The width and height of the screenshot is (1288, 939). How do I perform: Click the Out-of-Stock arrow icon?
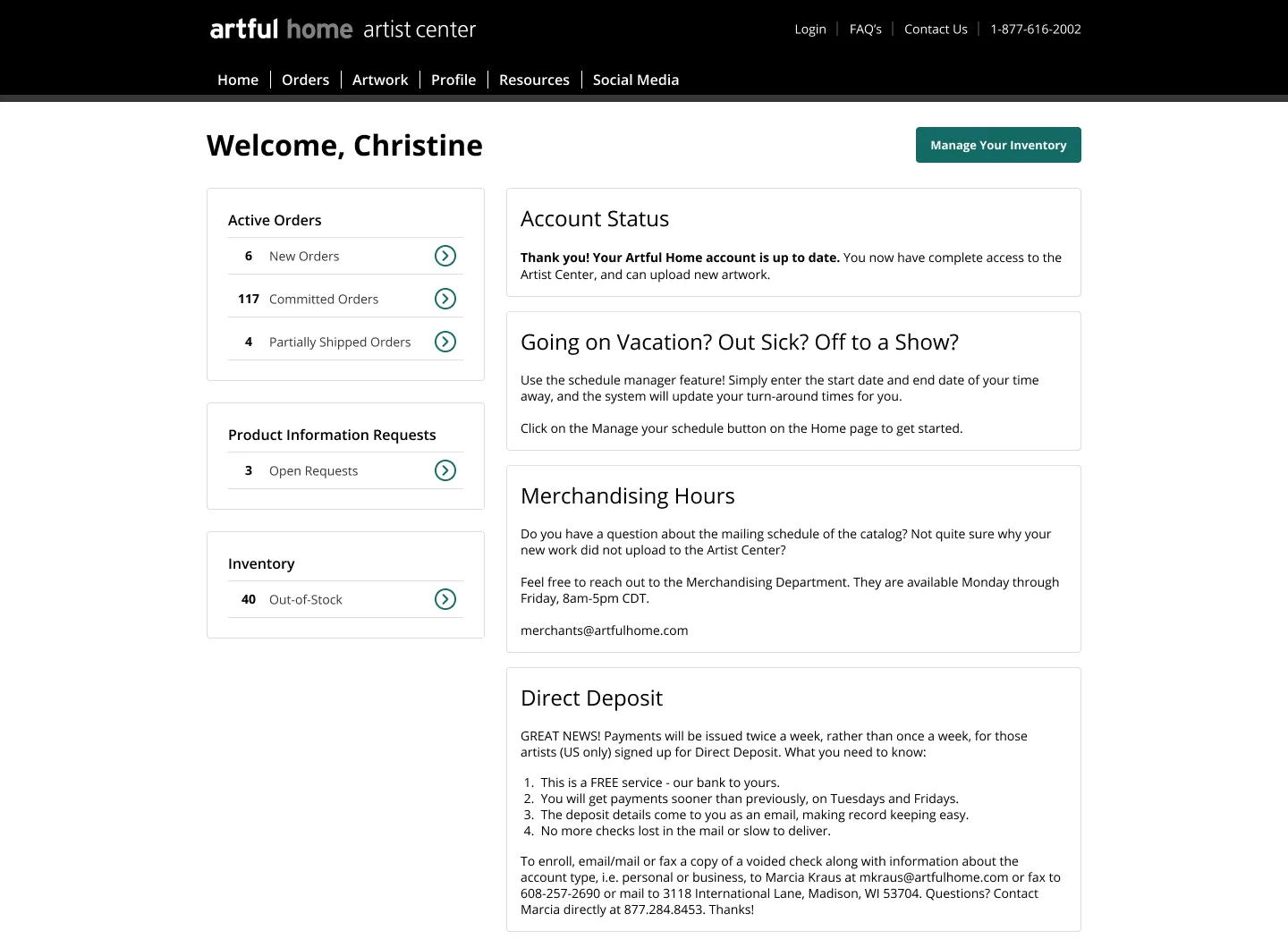(445, 599)
